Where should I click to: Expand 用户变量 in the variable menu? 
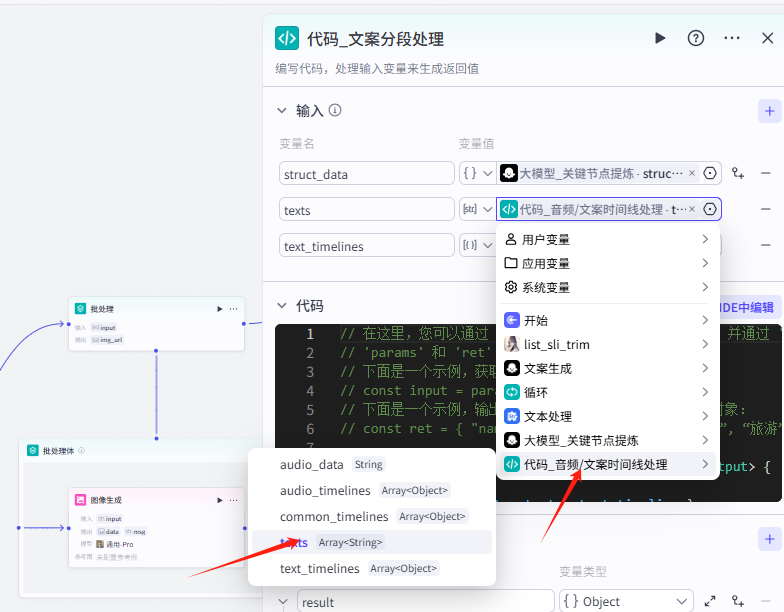point(608,239)
